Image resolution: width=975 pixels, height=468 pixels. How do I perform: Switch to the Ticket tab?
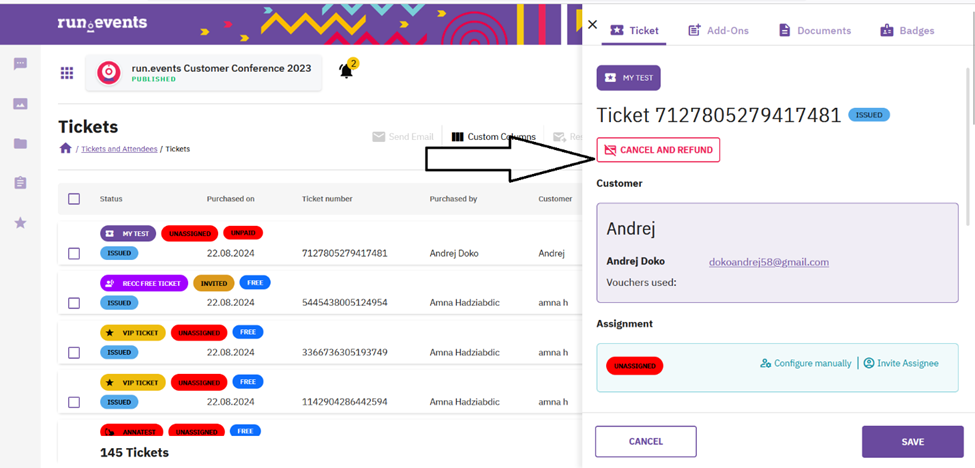point(634,30)
